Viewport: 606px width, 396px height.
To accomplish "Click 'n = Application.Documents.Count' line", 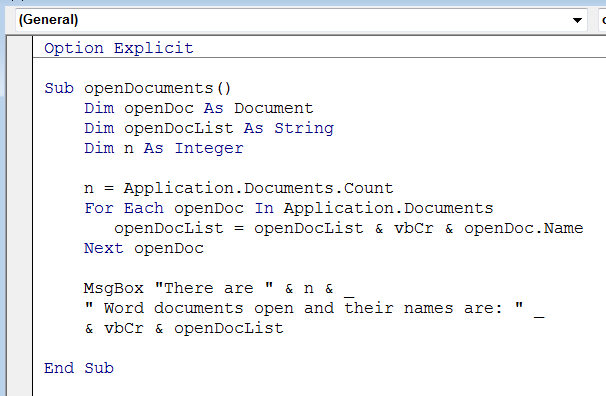I will (238, 189).
